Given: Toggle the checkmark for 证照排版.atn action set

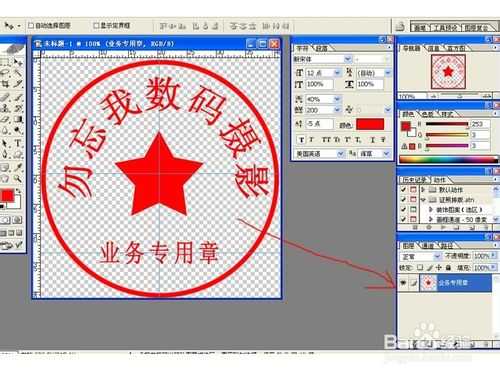Looking at the screenshot, I should click(404, 199).
